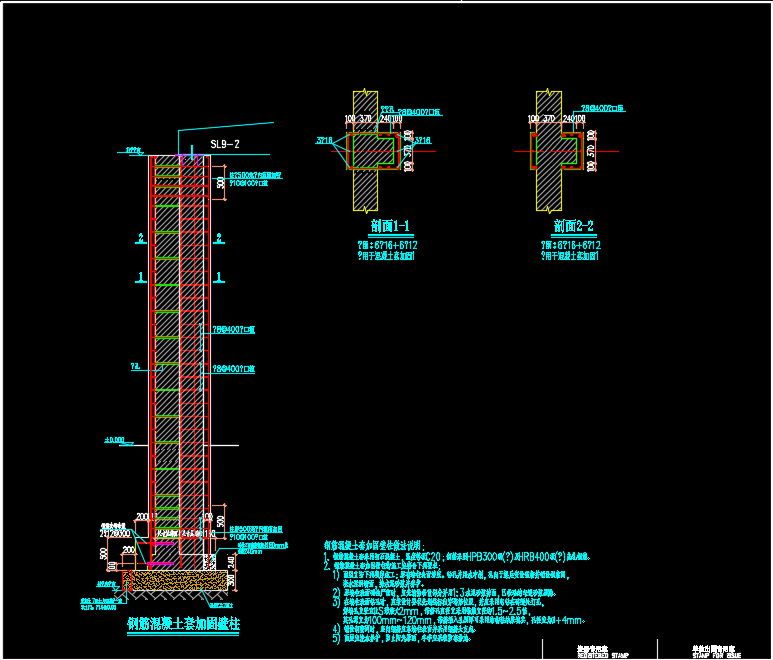
Task: Select the ?10@100 label near column top
Action: tap(248, 183)
